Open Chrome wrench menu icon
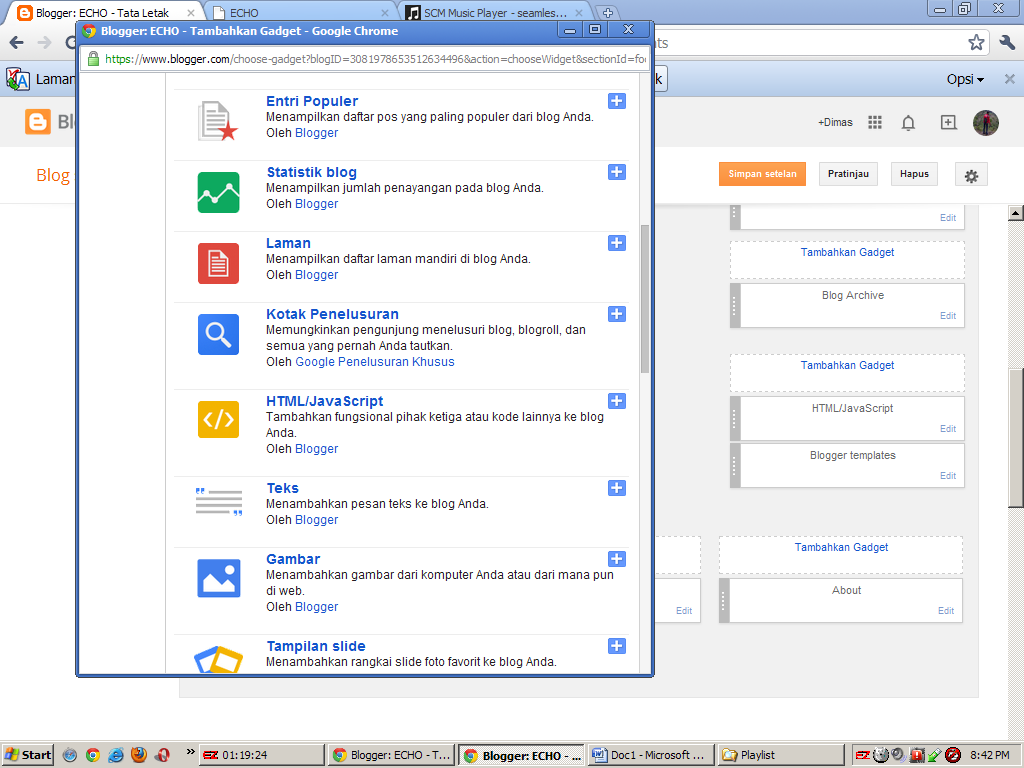Screen dimensions: 1024x768 1007,42
